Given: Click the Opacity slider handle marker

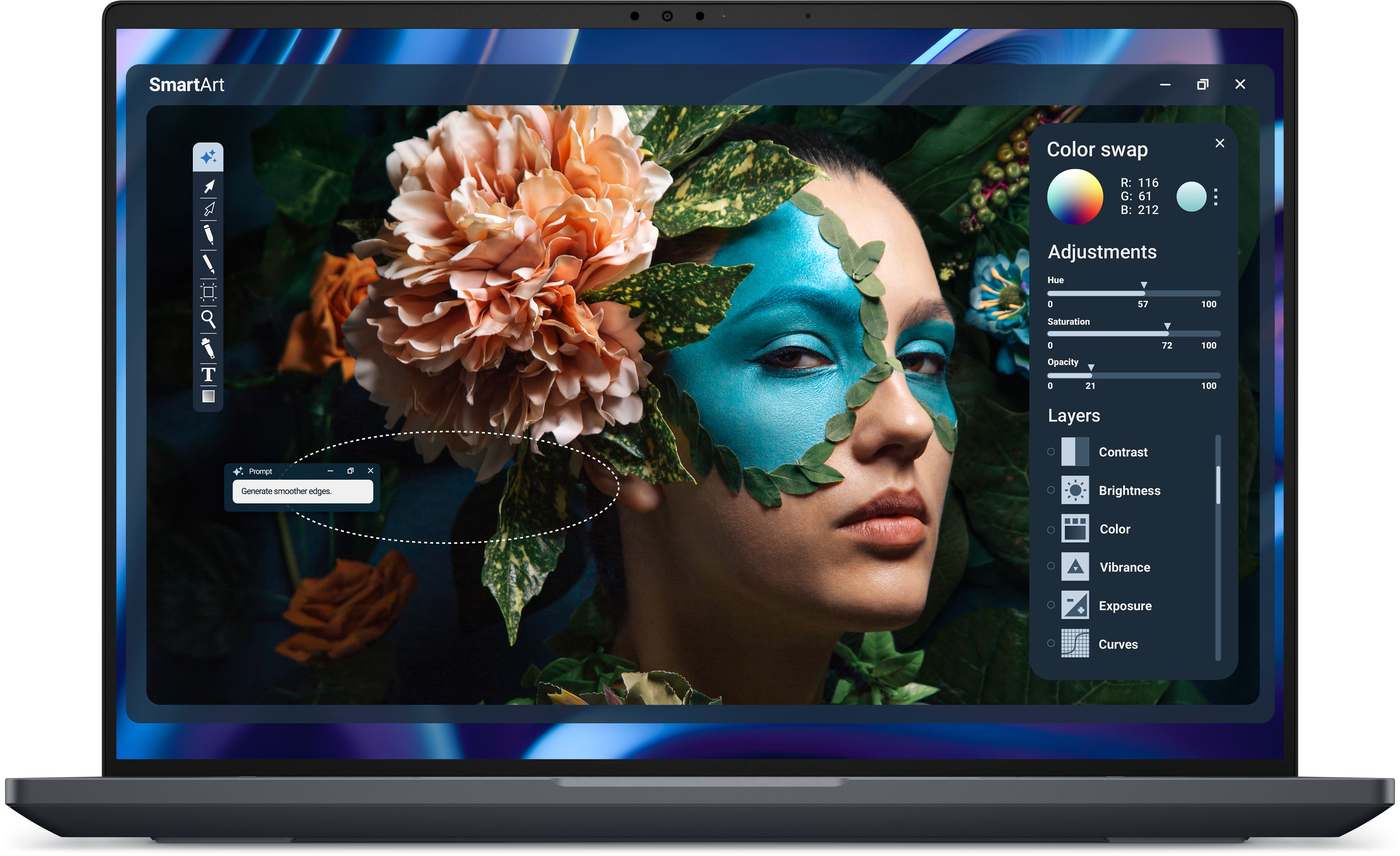Looking at the screenshot, I should [x=1091, y=367].
